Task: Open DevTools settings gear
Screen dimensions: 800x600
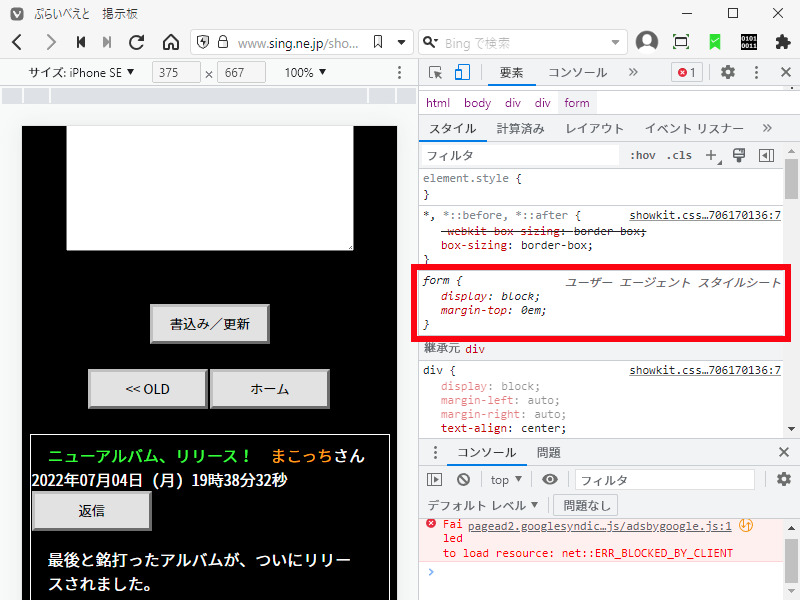Action: [x=728, y=72]
